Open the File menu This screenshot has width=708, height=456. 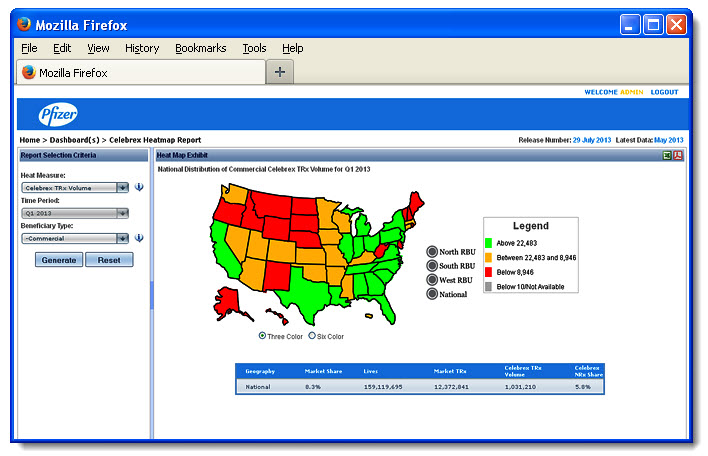point(29,48)
